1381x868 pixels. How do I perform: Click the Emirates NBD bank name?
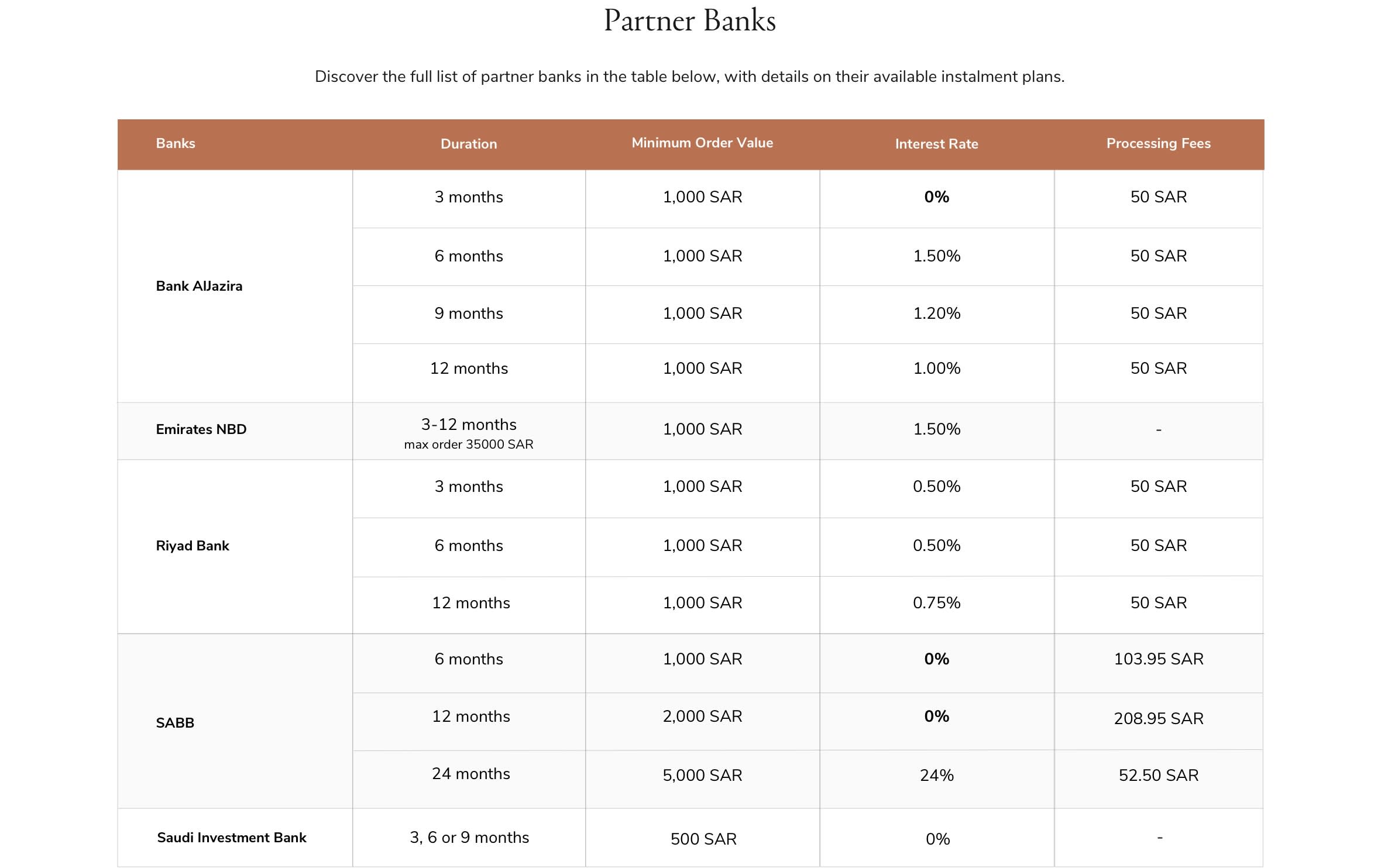pyautogui.click(x=201, y=429)
